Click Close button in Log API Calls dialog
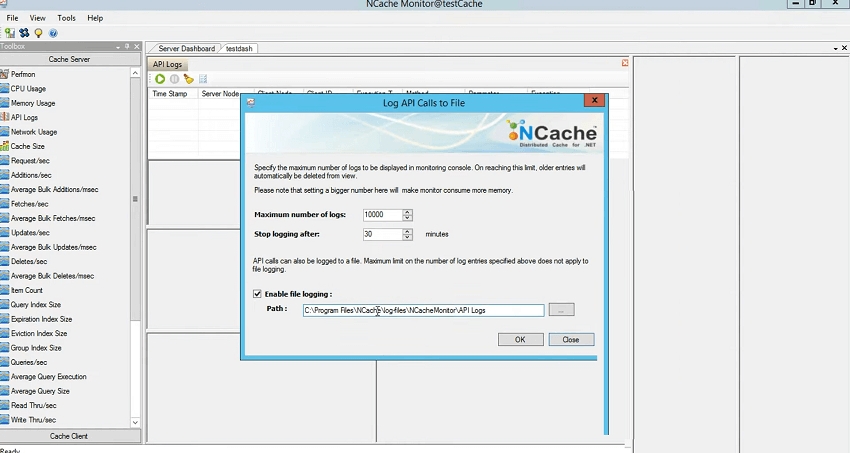 (x=571, y=339)
